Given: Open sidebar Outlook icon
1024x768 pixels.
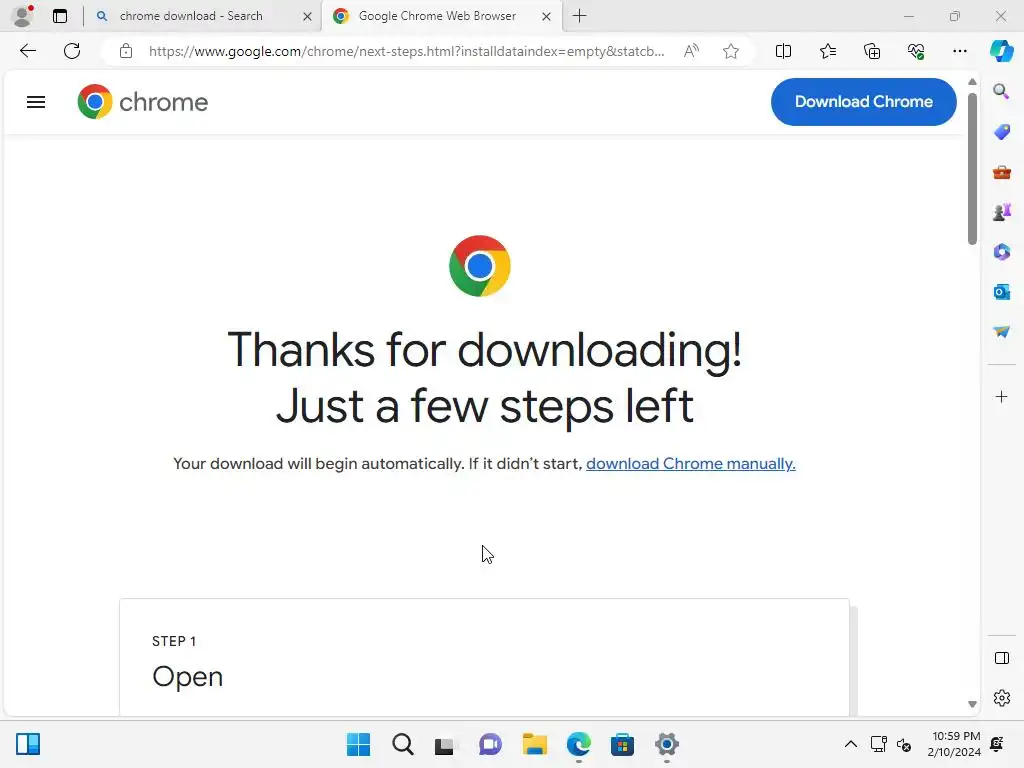Looking at the screenshot, I should [x=1001, y=292].
